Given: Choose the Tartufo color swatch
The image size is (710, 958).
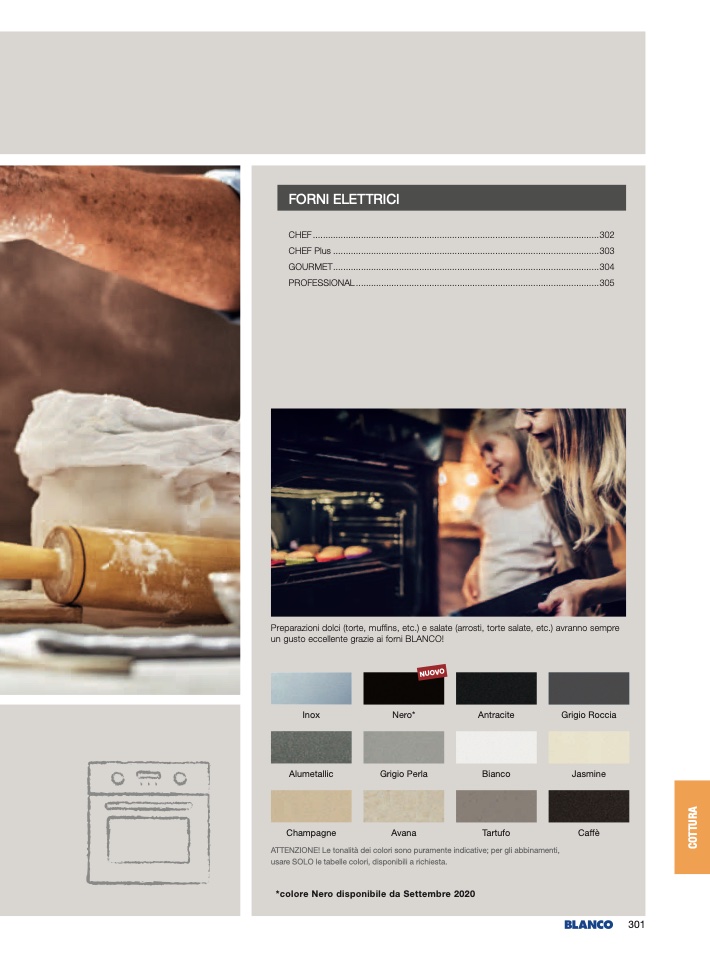Looking at the screenshot, I should click(x=496, y=806).
